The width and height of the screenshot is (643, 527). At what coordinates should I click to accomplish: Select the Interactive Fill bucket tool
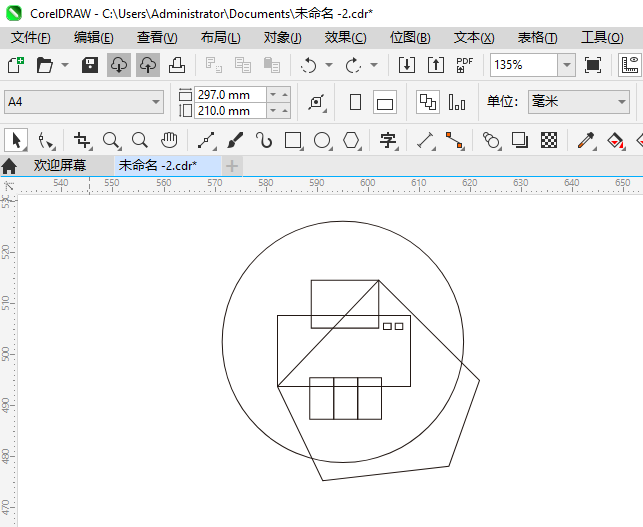tap(615, 140)
